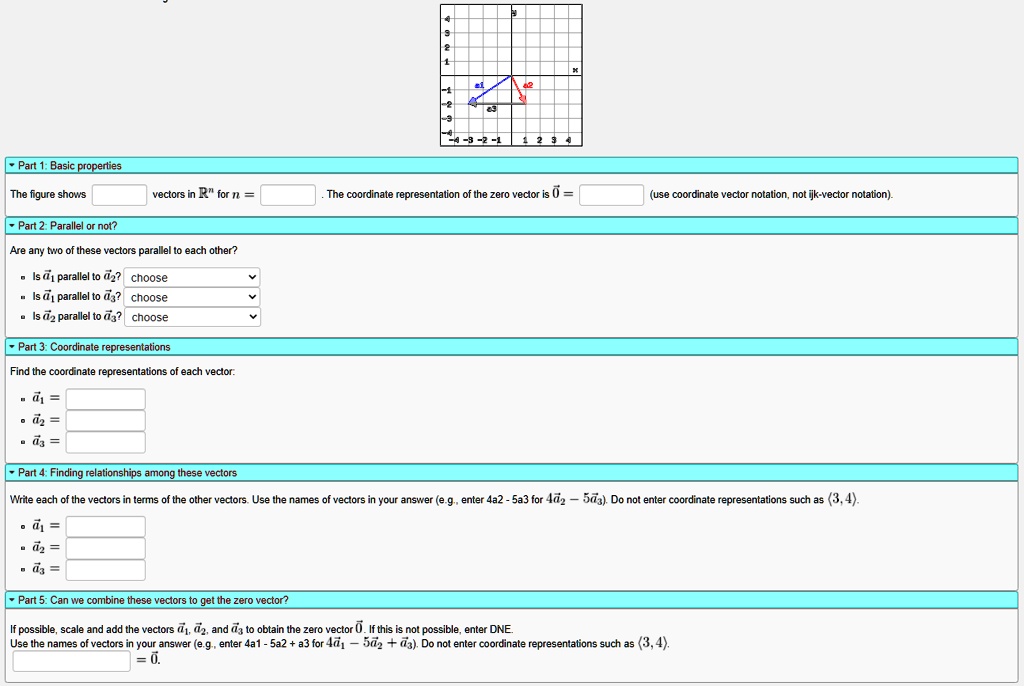Click the zero vector coordinate input field
This screenshot has width=1024, height=686.
[x=611, y=195]
